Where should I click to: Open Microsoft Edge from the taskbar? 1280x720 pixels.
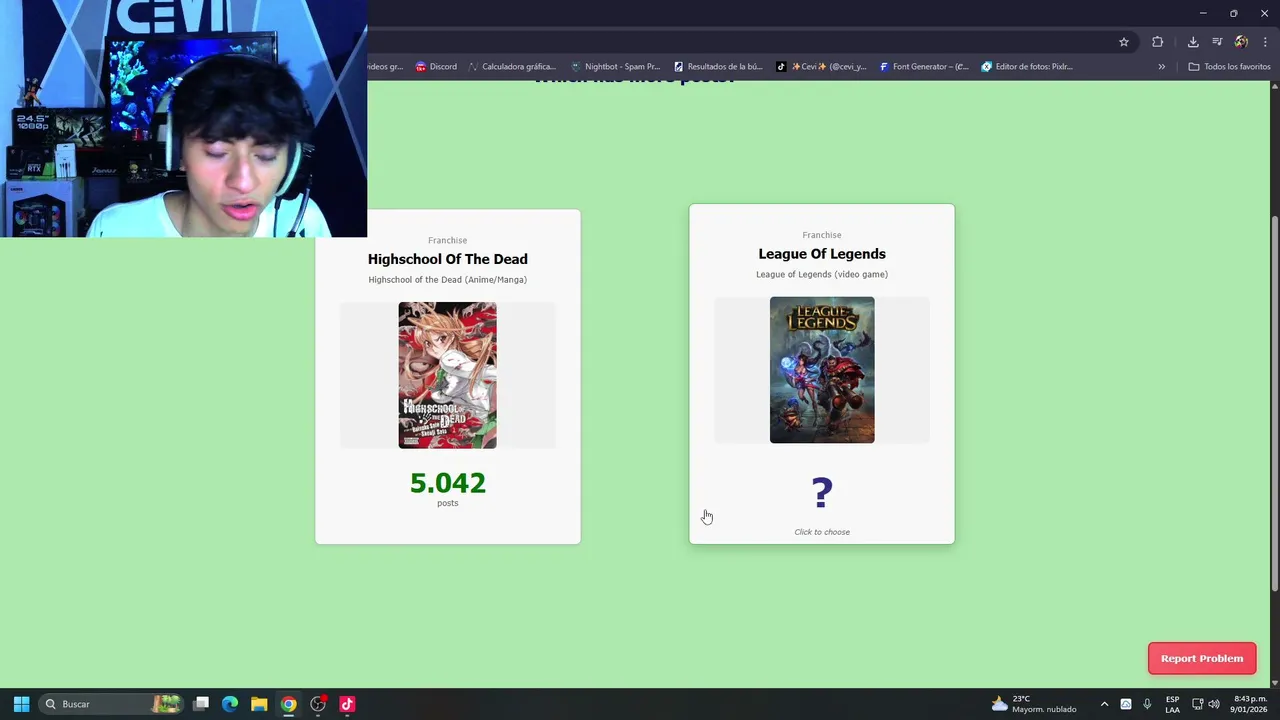click(230, 704)
